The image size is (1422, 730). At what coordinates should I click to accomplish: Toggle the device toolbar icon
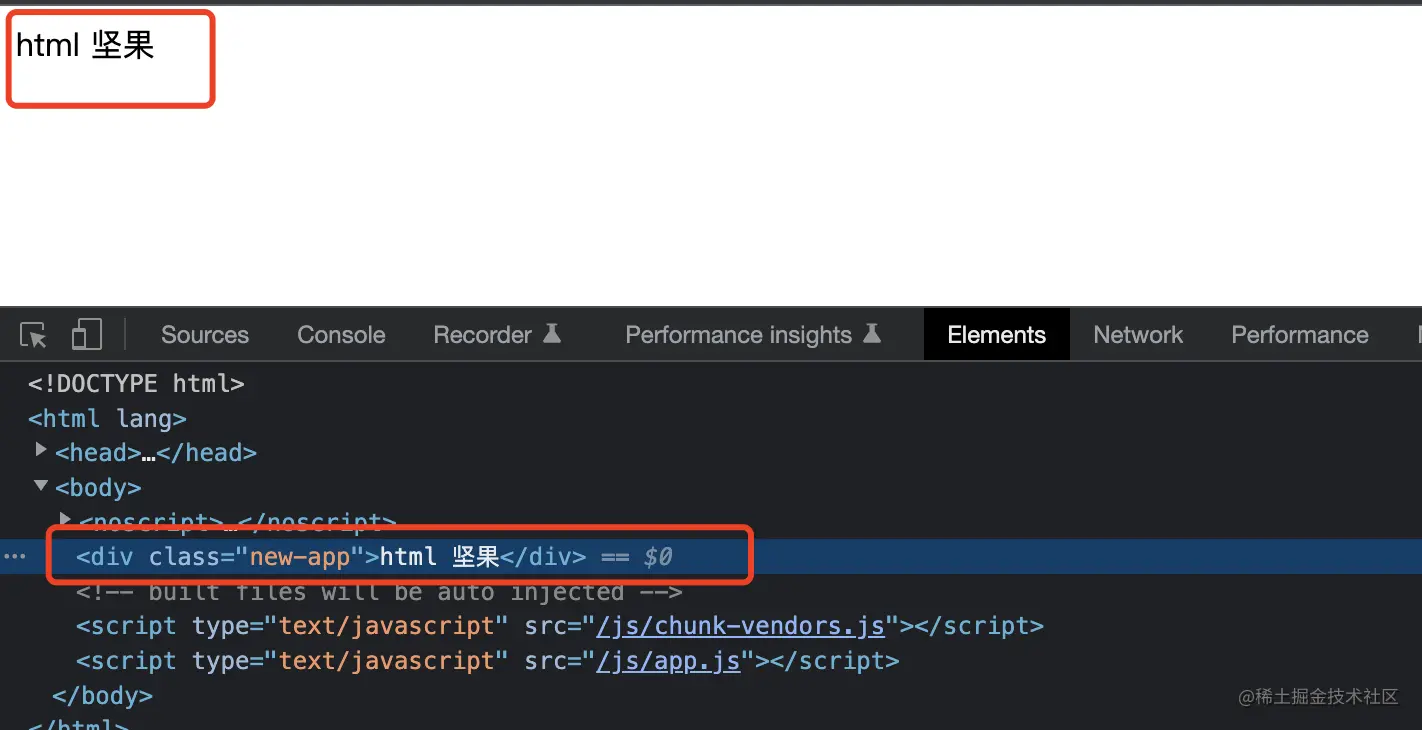[86, 335]
